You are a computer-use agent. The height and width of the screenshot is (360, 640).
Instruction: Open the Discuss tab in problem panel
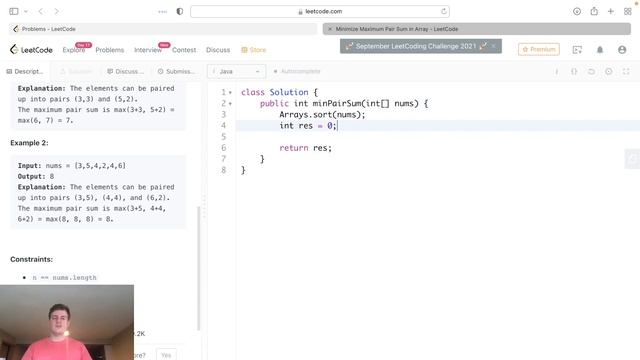125,71
